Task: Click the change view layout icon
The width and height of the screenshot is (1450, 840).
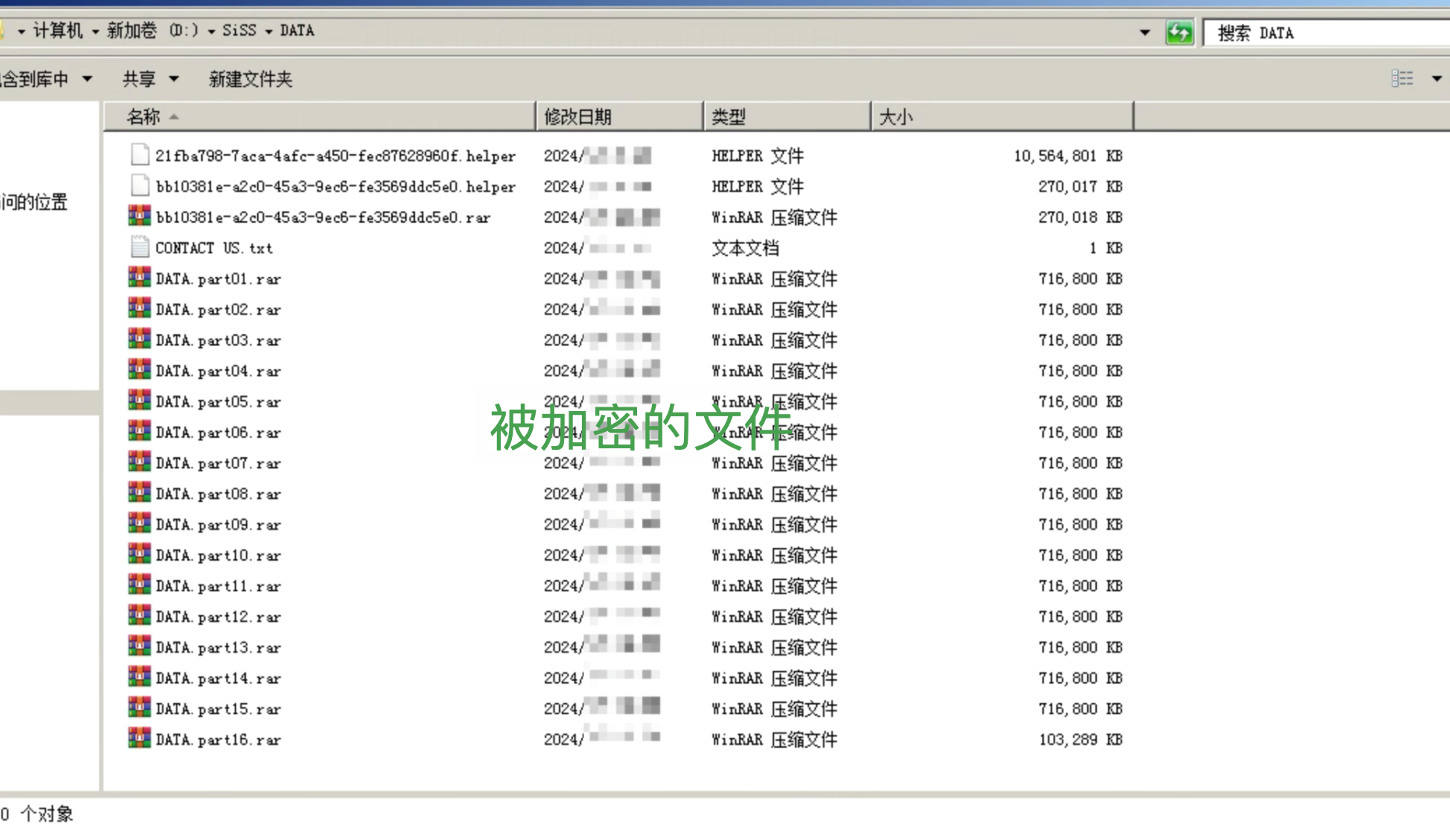Action: 1402,78
